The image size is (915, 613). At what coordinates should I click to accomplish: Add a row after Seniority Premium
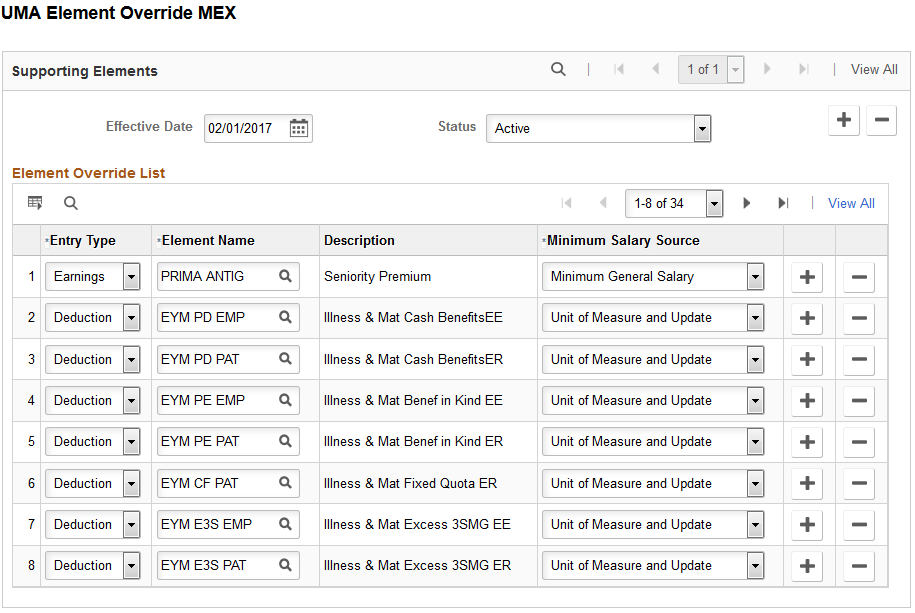tap(807, 277)
